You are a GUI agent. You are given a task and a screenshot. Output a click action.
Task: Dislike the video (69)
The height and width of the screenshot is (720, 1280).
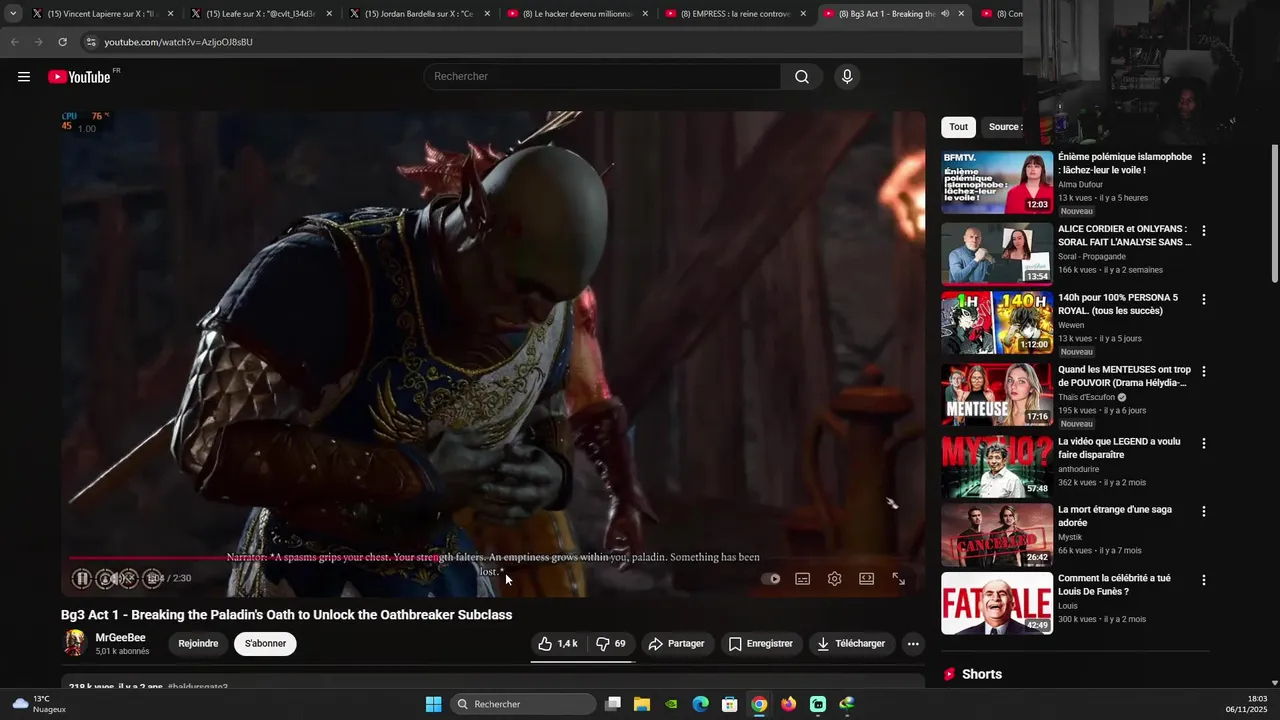click(x=611, y=644)
